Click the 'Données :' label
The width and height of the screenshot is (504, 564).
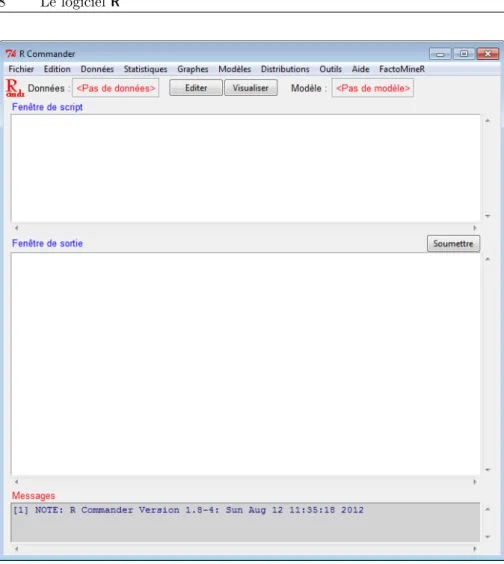(49, 88)
